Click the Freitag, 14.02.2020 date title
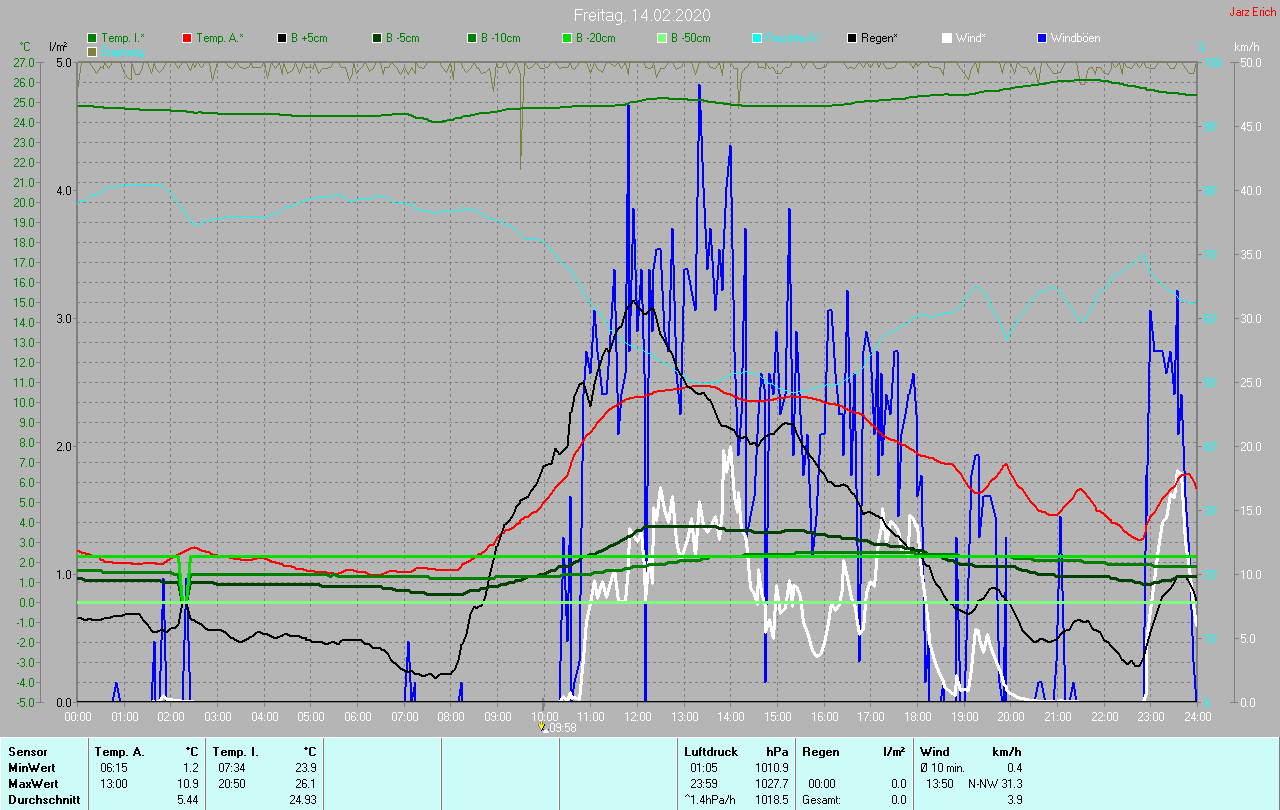This screenshot has height=810, width=1280. [x=641, y=15]
